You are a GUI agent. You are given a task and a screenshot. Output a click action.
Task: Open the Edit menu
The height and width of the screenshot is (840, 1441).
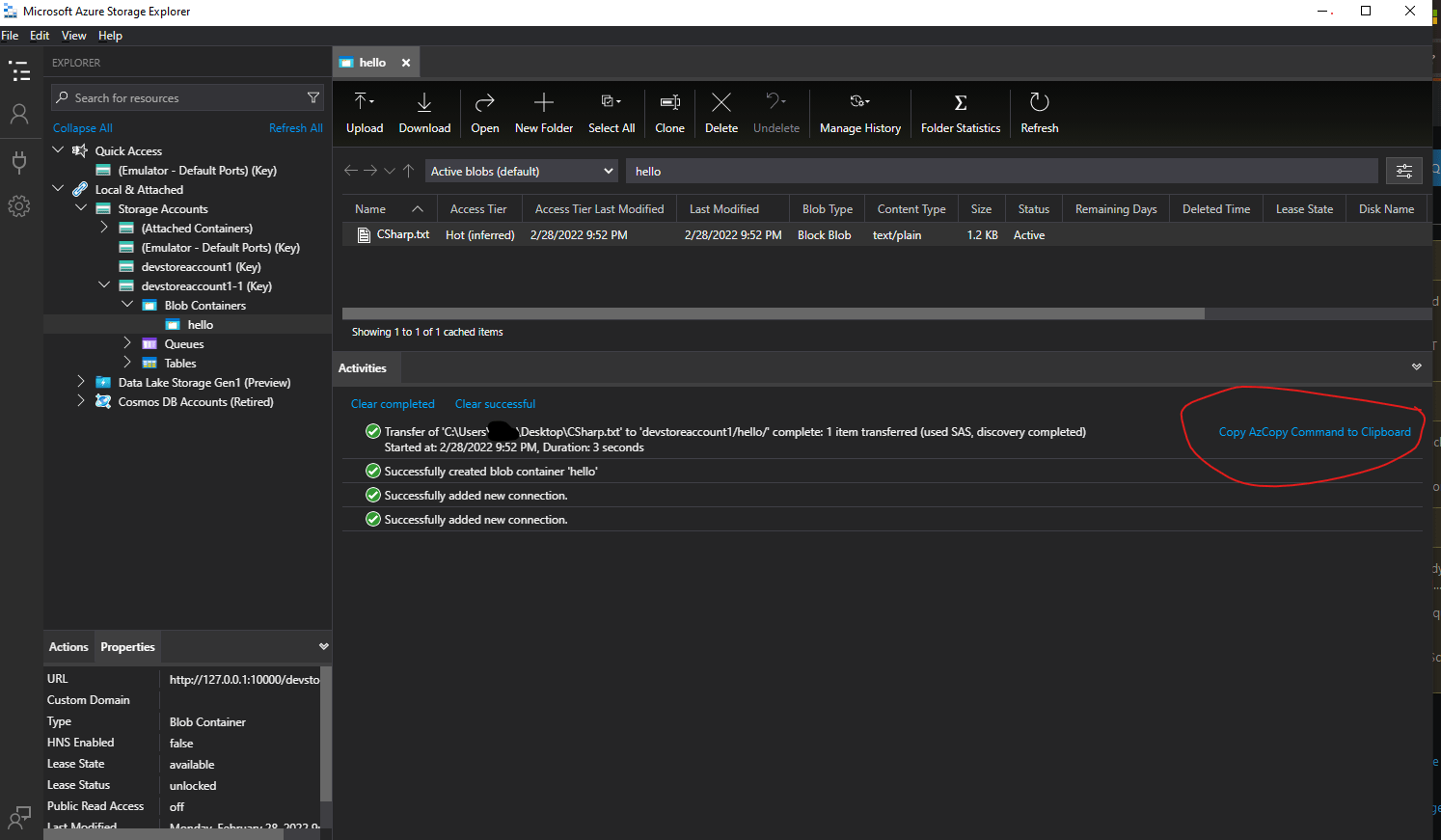click(40, 36)
